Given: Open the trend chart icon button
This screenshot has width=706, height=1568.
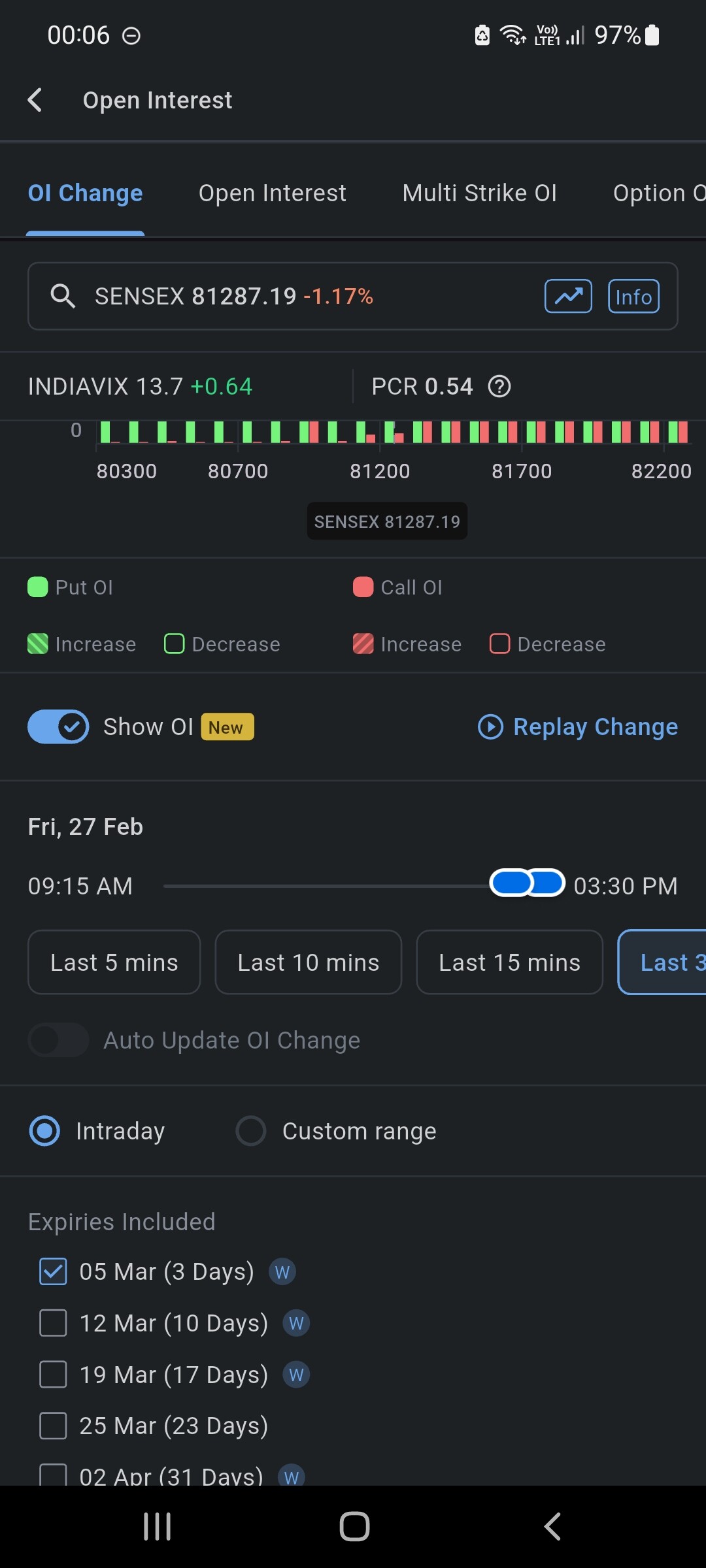Looking at the screenshot, I should click(568, 297).
